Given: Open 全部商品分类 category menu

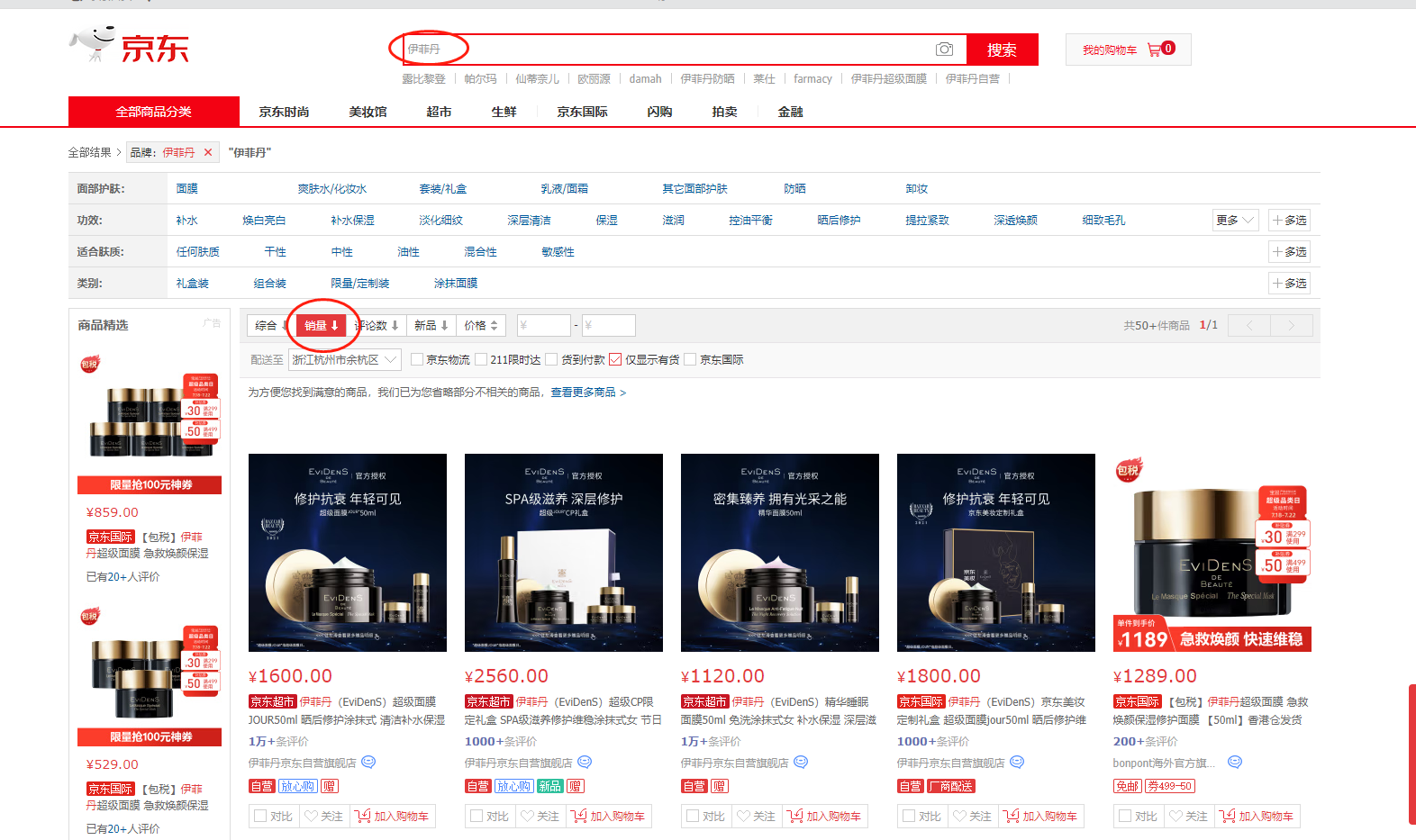Looking at the screenshot, I should [154, 112].
